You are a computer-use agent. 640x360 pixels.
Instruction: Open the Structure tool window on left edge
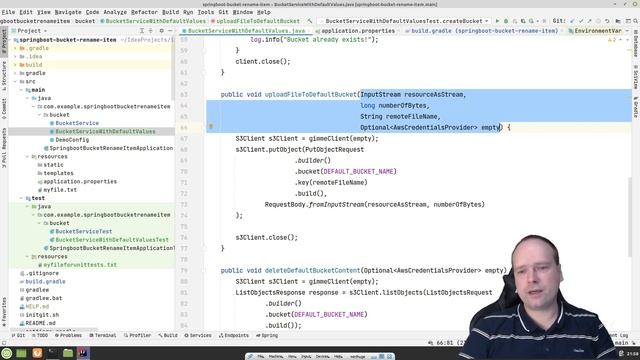[4, 76]
